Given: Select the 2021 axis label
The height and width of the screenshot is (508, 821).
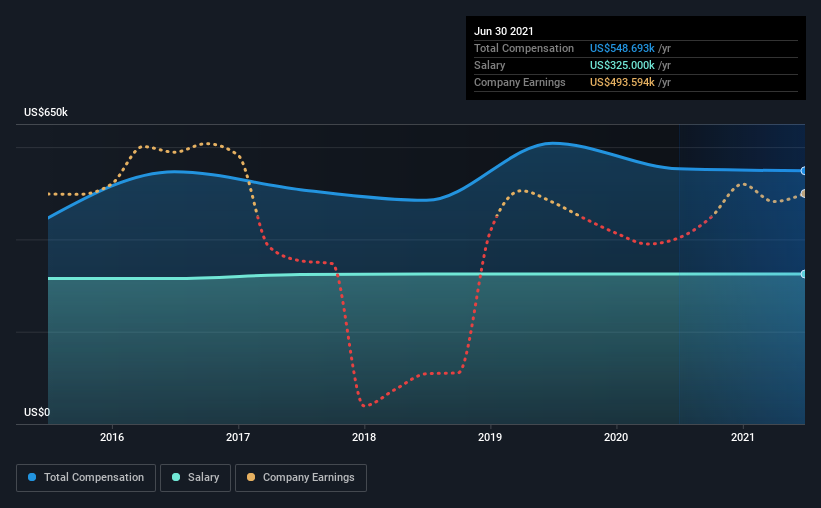Looking at the screenshot, I should 742,437.
